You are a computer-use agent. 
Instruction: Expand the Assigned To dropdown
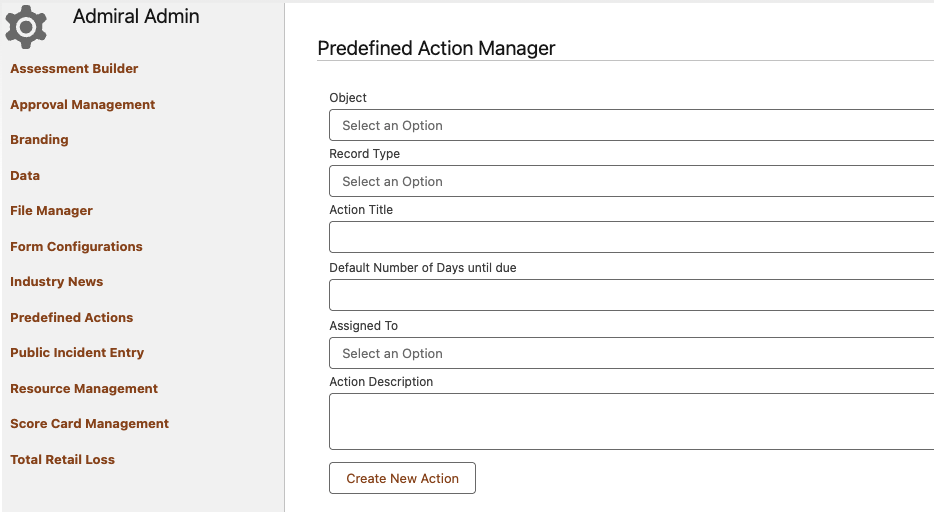pos(631,354)
